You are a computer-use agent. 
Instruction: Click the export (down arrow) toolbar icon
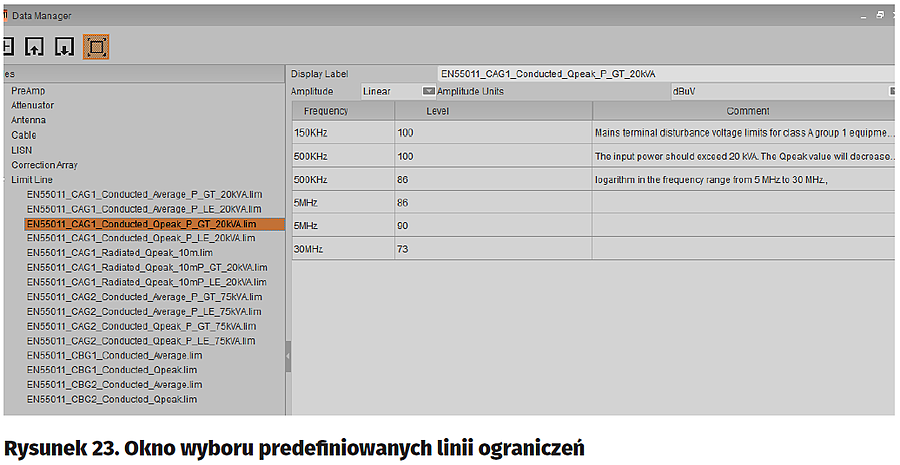point(64,46)
